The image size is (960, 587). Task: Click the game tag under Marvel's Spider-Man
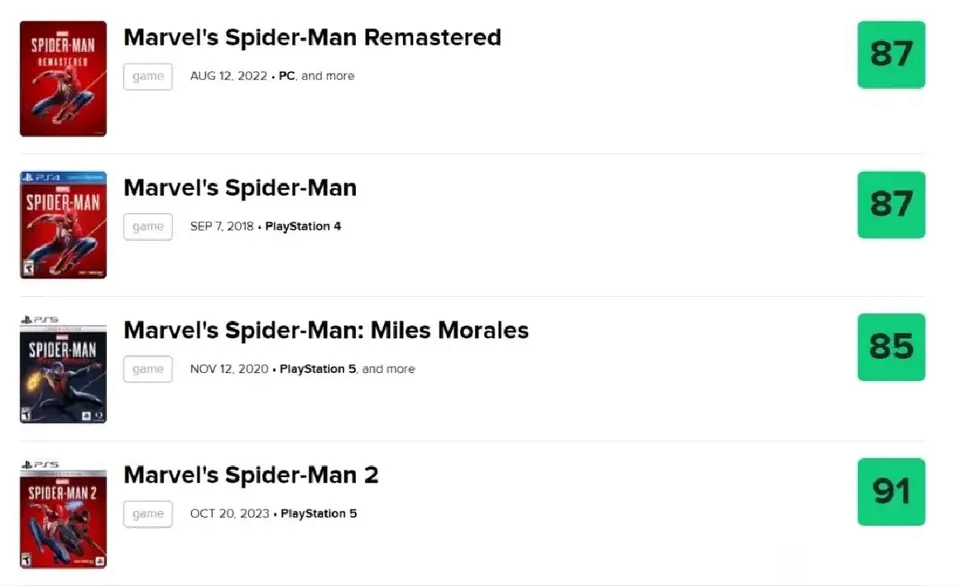click(148, 227)
